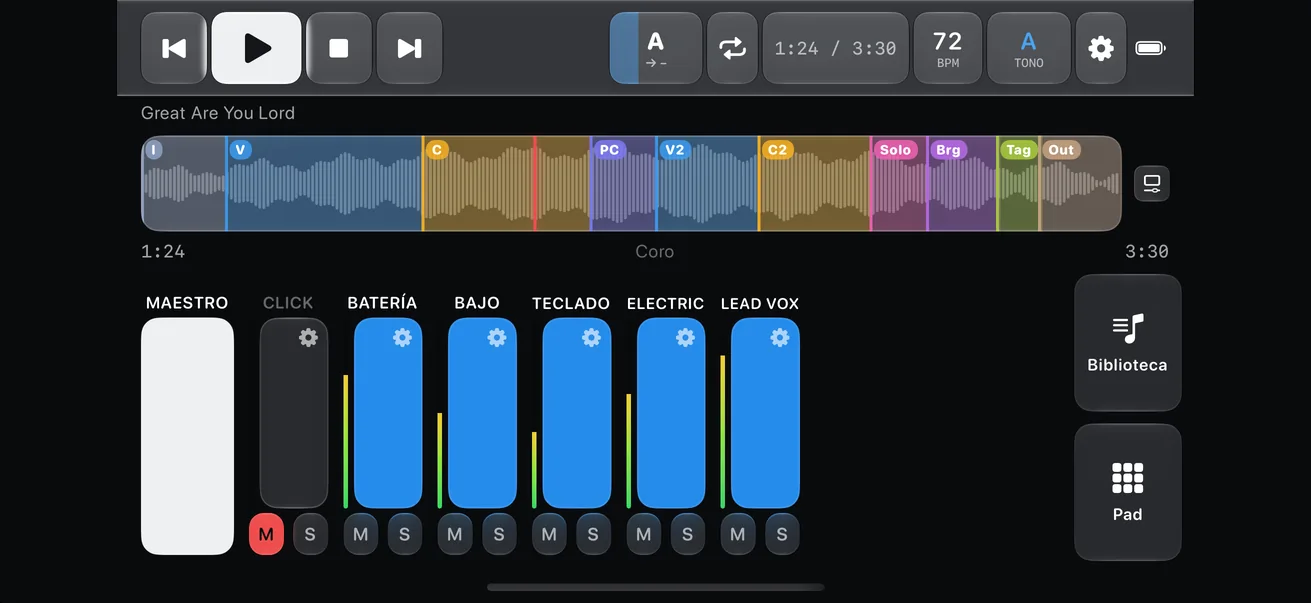Mute the LEAD VOX track
Screen dimensions: 1311x603
[738, 534]
